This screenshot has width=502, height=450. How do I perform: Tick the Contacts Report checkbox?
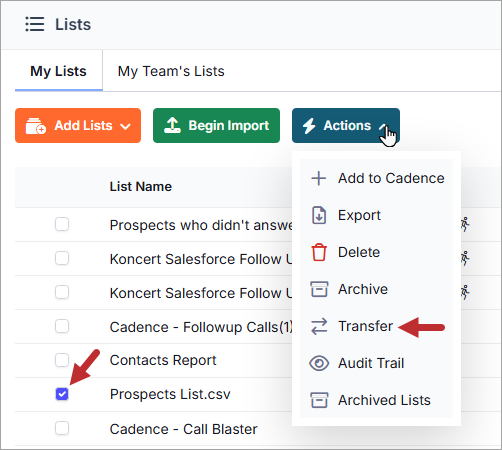coord(62,360)
